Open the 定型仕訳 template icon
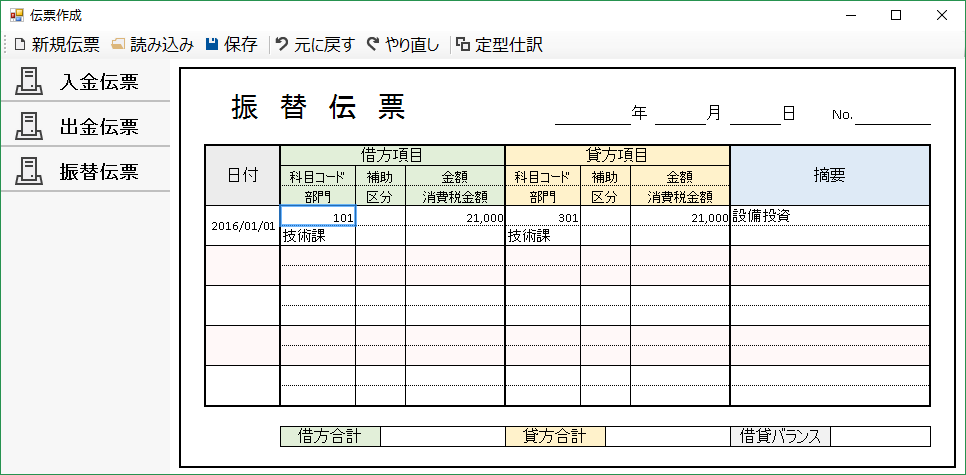The height and width of the screenshot is (475, 966). click(x=462, y=44)
